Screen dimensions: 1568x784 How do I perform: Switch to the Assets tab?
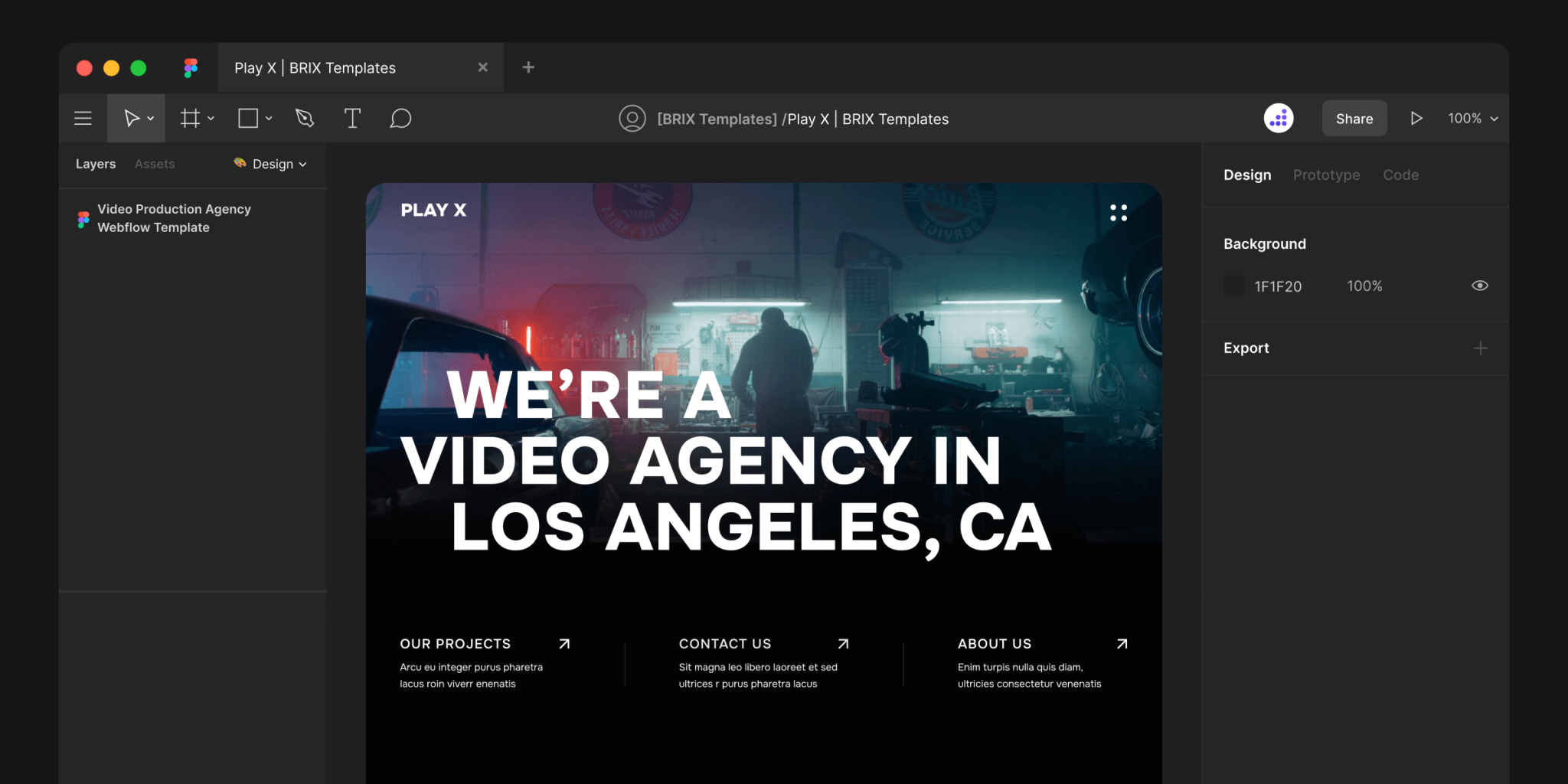point(154,164)
